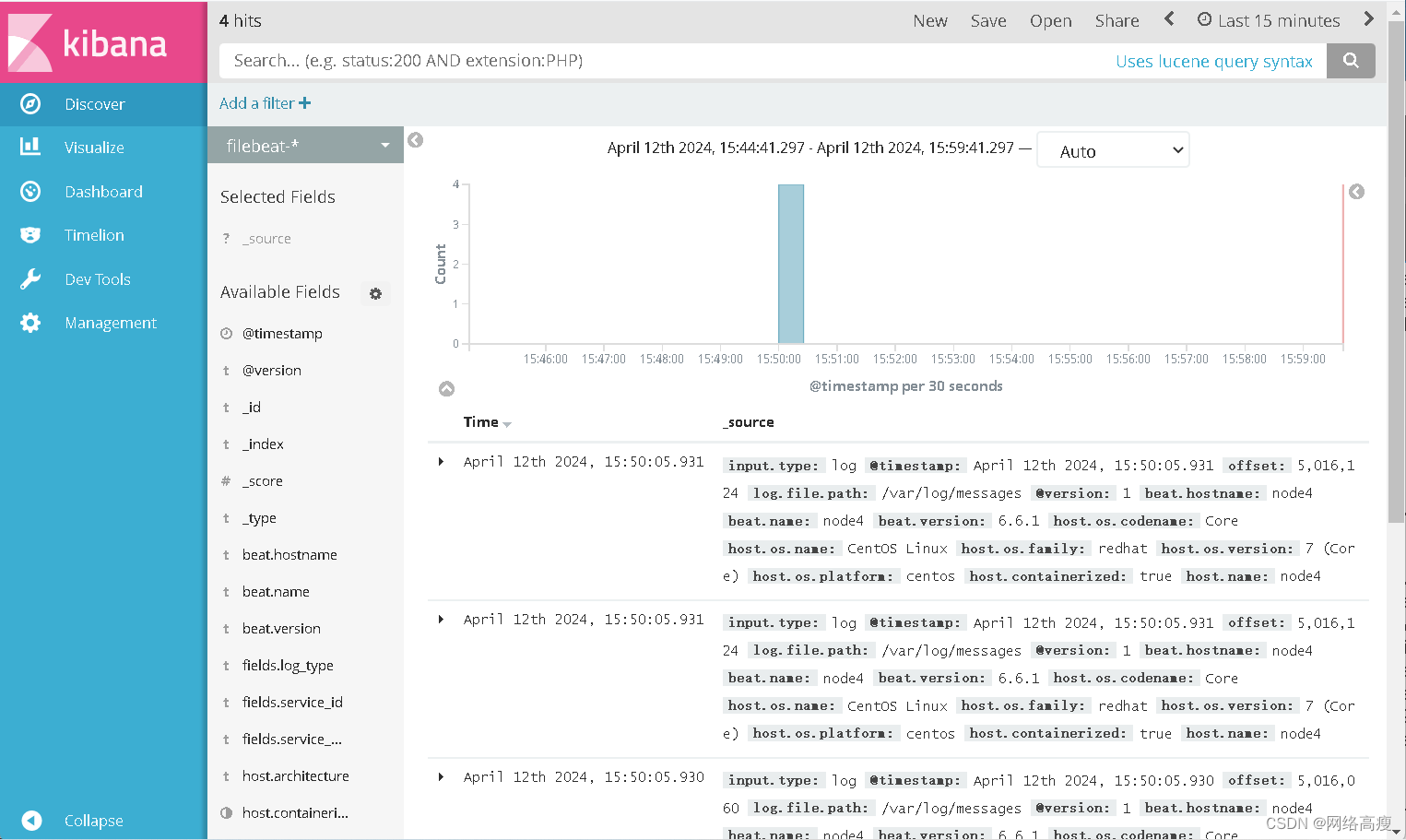Click the sort arrow beside Time column
1406x840 pixels.
(x=507, y=424)
